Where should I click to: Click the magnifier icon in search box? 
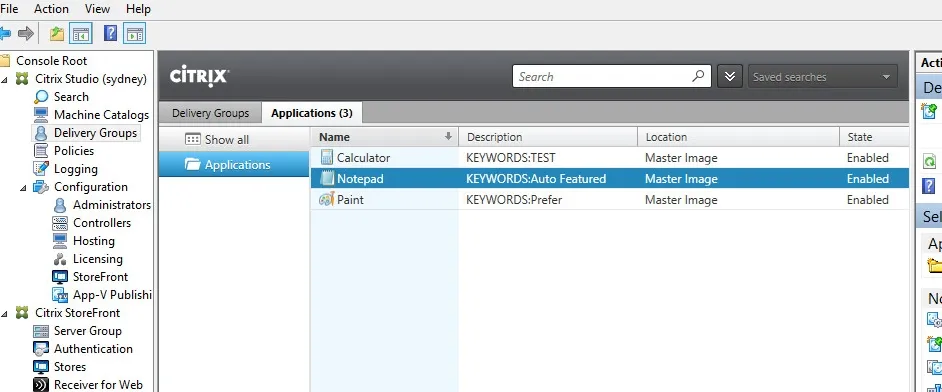coord(698,76)
